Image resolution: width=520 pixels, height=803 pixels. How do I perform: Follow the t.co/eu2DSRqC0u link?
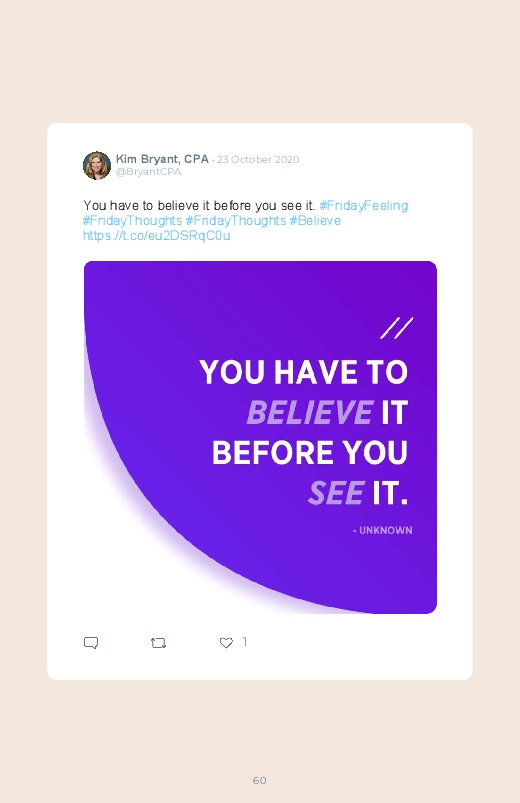[x=157, y=236]
